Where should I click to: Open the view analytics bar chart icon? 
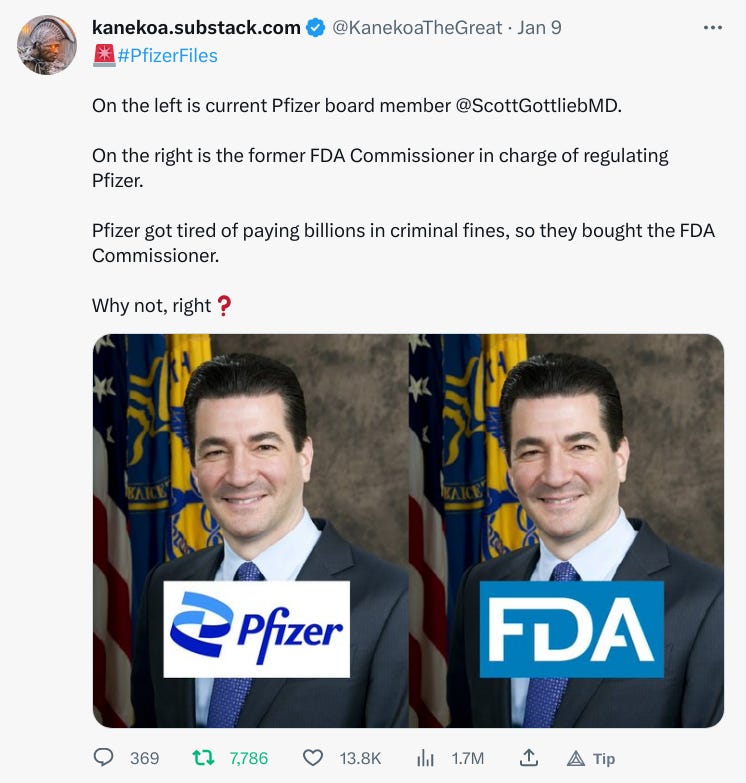[425, 759]
